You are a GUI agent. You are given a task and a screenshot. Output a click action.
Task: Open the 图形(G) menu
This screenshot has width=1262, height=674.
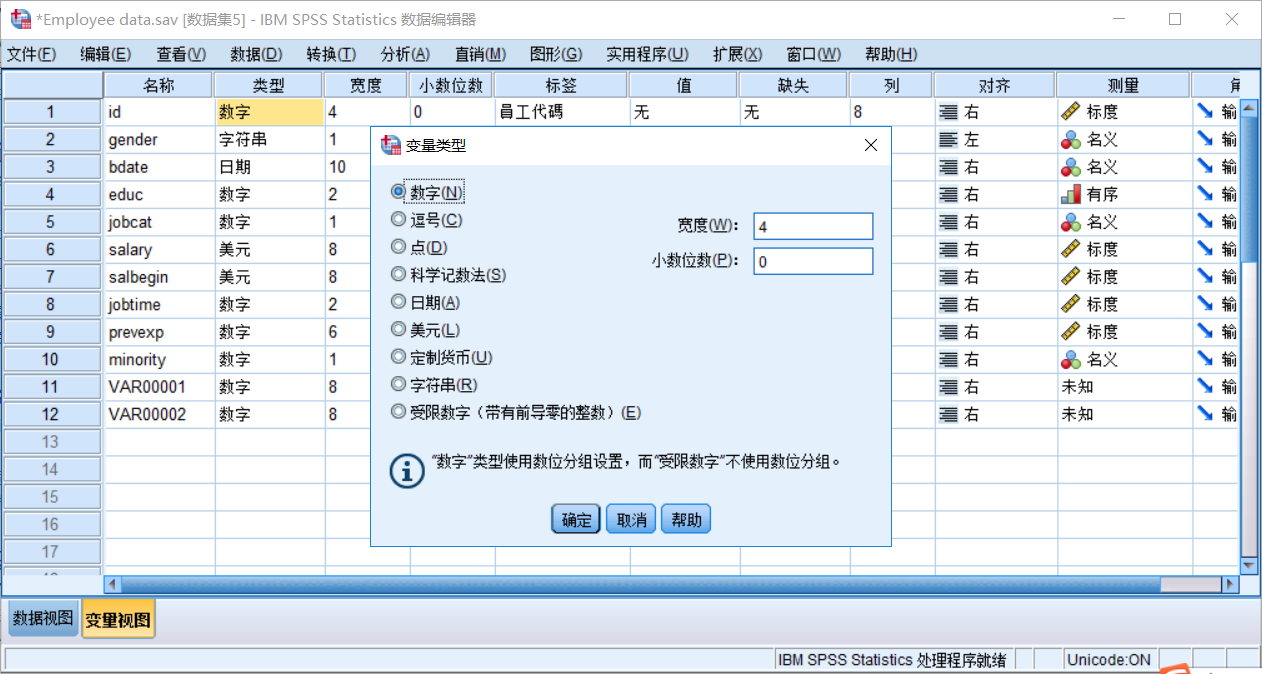click(x=556, y=54)
